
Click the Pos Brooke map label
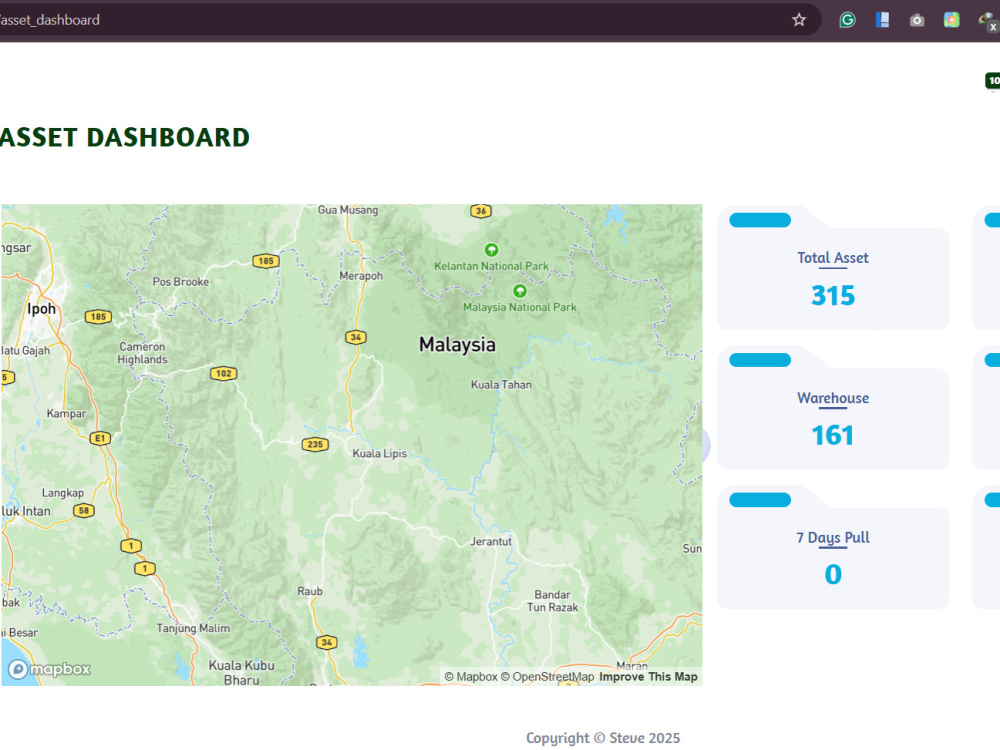click(180, 281)
